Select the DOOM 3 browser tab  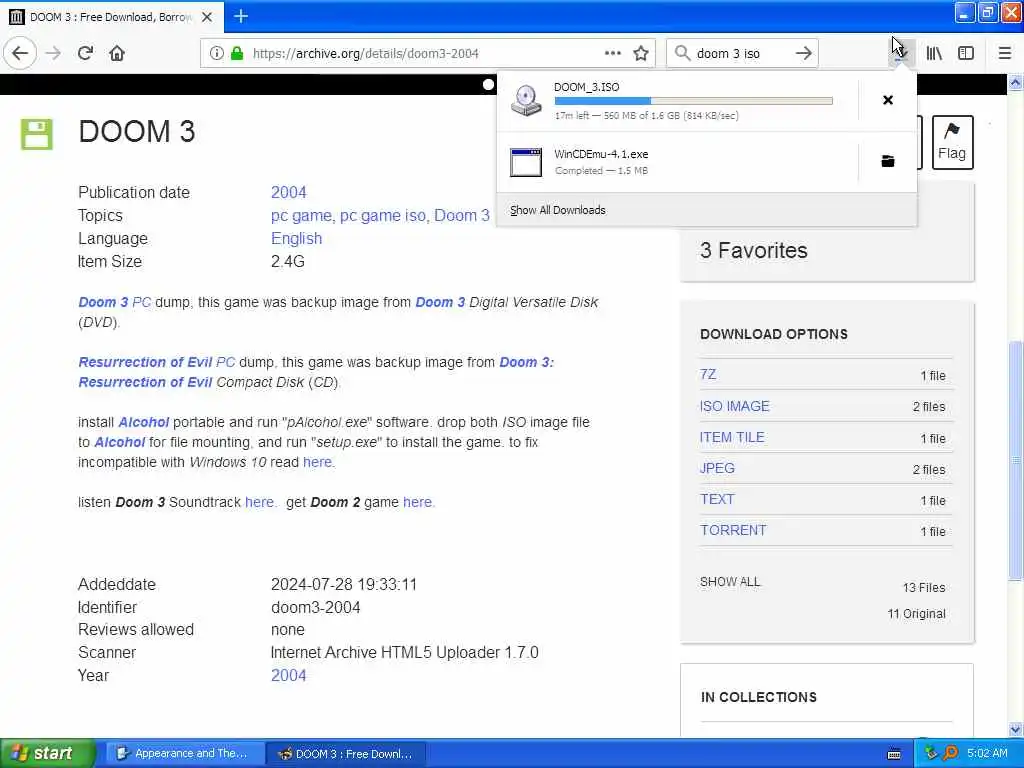pos(111,17)
